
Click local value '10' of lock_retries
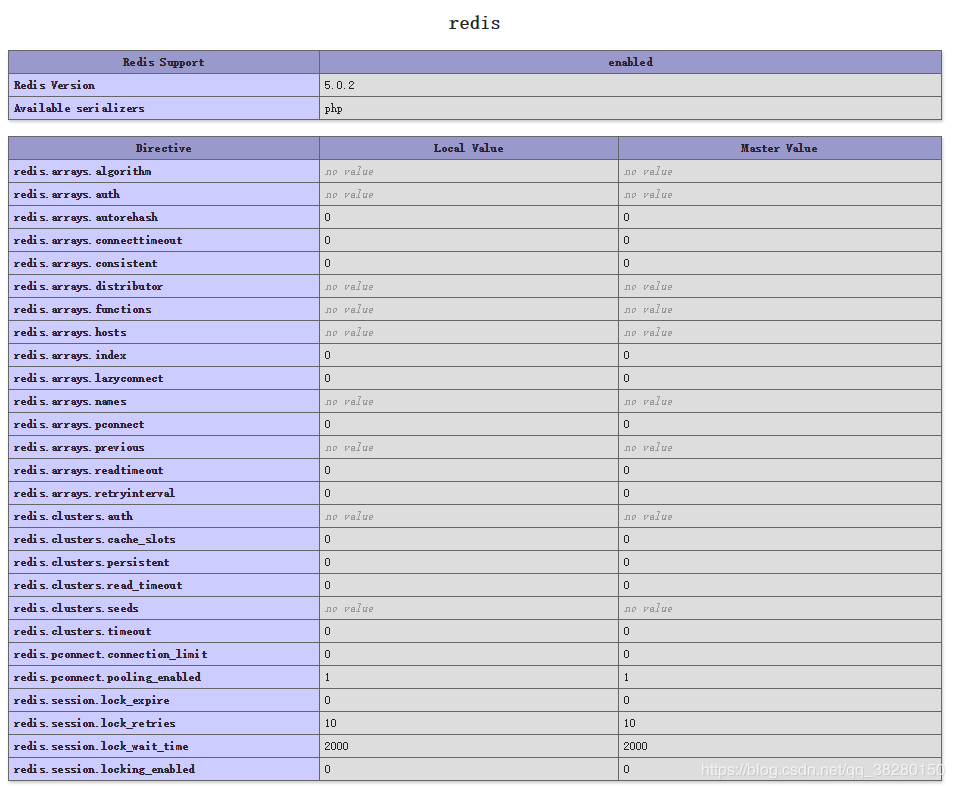pyautogui.click(x=331, y=723)
